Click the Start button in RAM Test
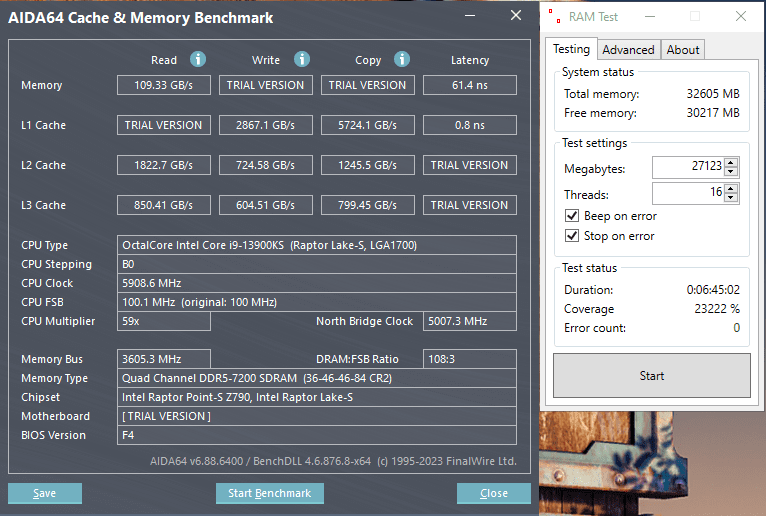Screen dimensions: 766x516 (652, 376)
